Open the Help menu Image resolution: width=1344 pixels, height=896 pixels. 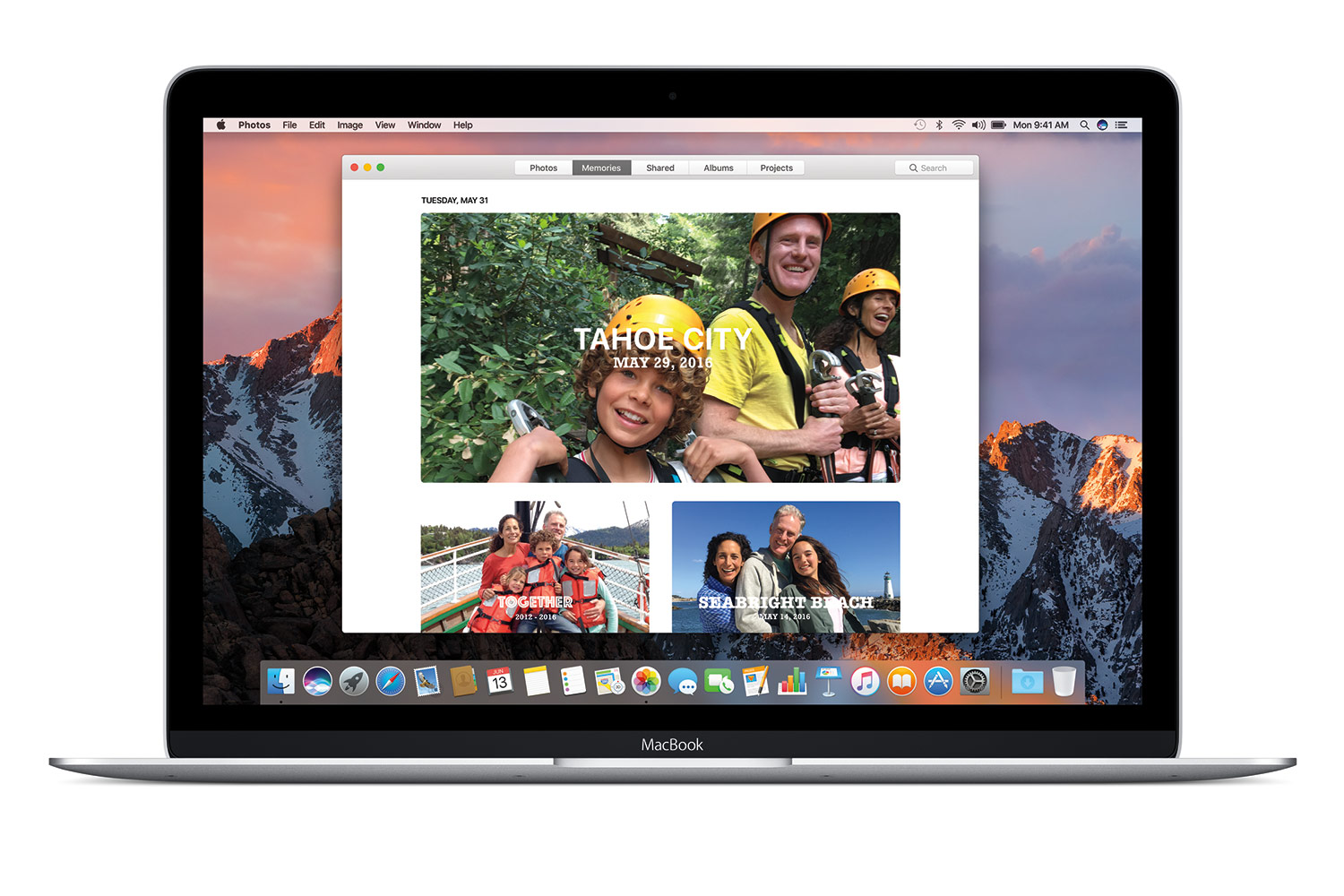[462, 125]
